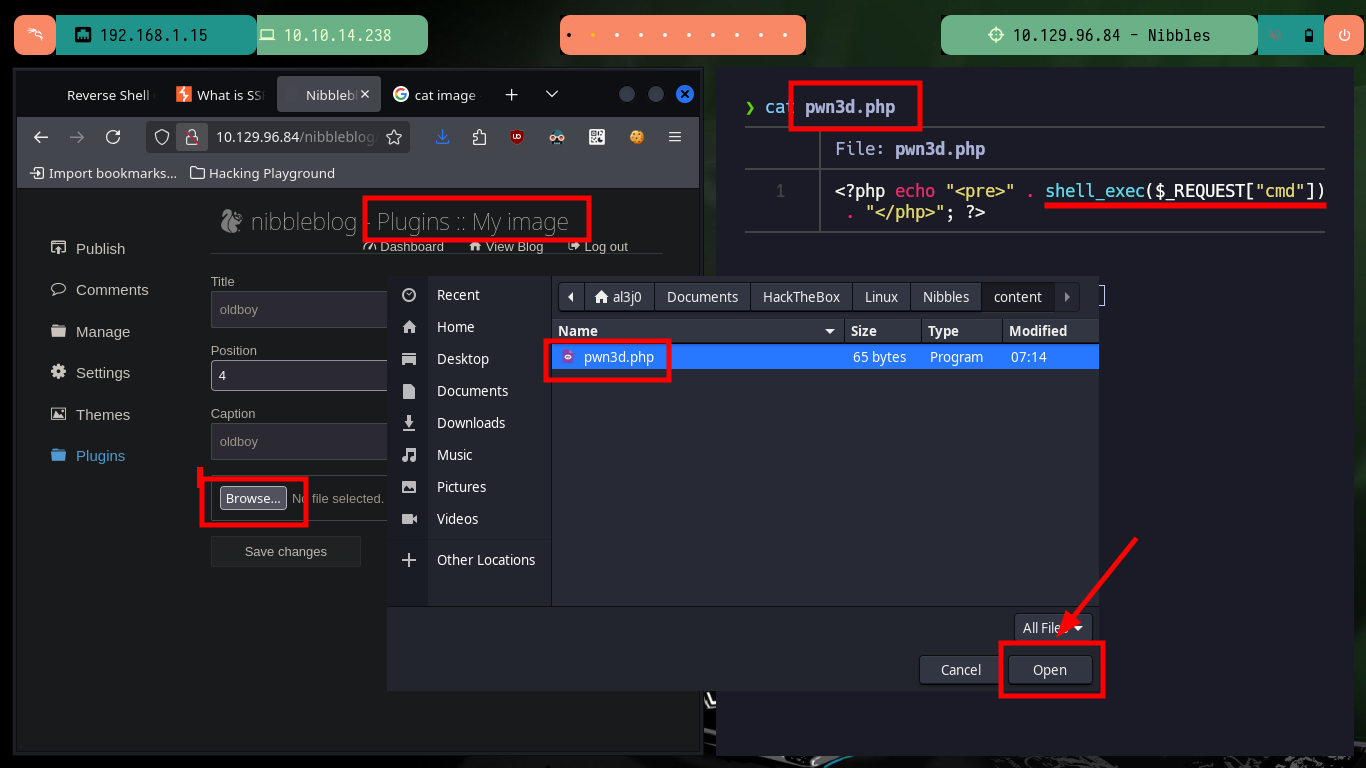The height and width of the screenshot is (768, 1366).
Task: Go to Nibbles path segment
Action: tap(946, 297)
